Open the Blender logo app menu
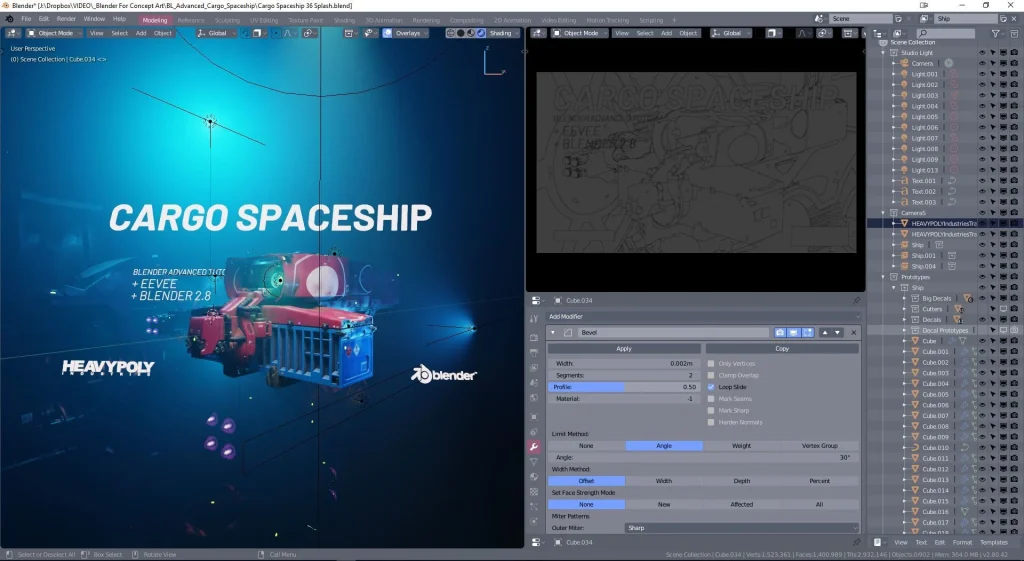Viewport: 1024px width, 561px height. [x=9, y=19]
